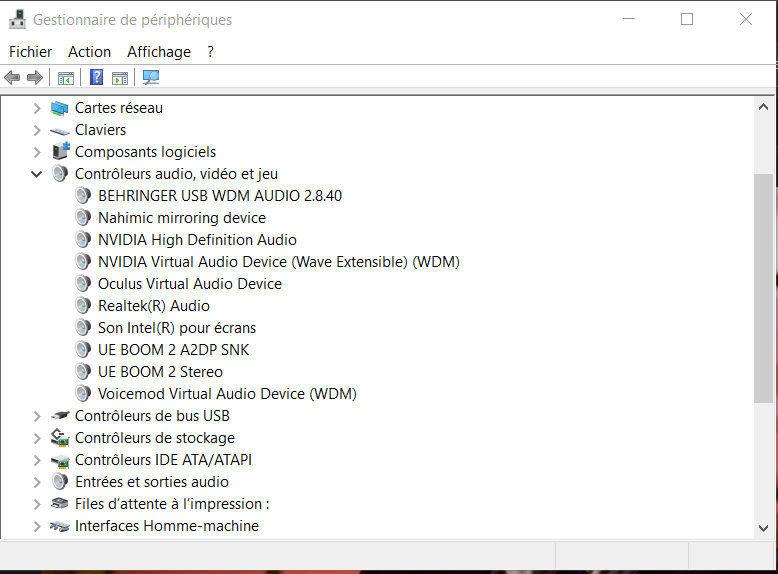This screenshot has width=778, height=574.
Task: Click the Composants logiciels icon
Action: (x=61, y=151)
